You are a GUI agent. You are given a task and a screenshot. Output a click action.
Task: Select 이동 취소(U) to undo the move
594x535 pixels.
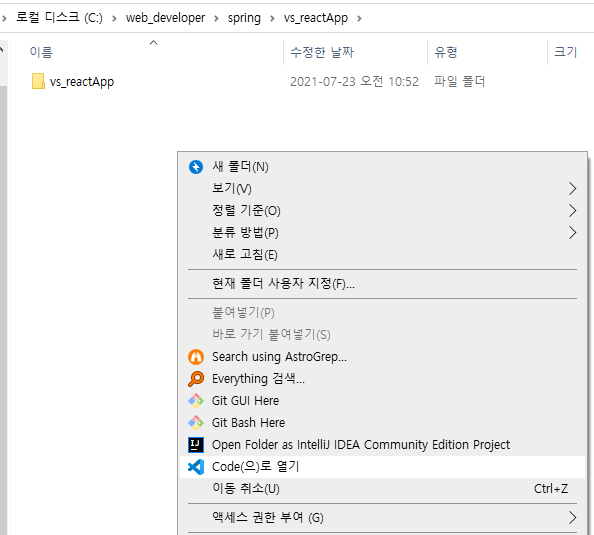click(383, 489)
